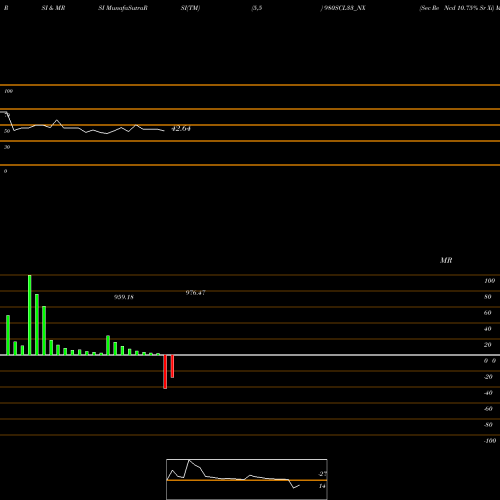
Task: Click the 50 label on the RSI axis
Action: pyautogui.click(x=7, y=131)
